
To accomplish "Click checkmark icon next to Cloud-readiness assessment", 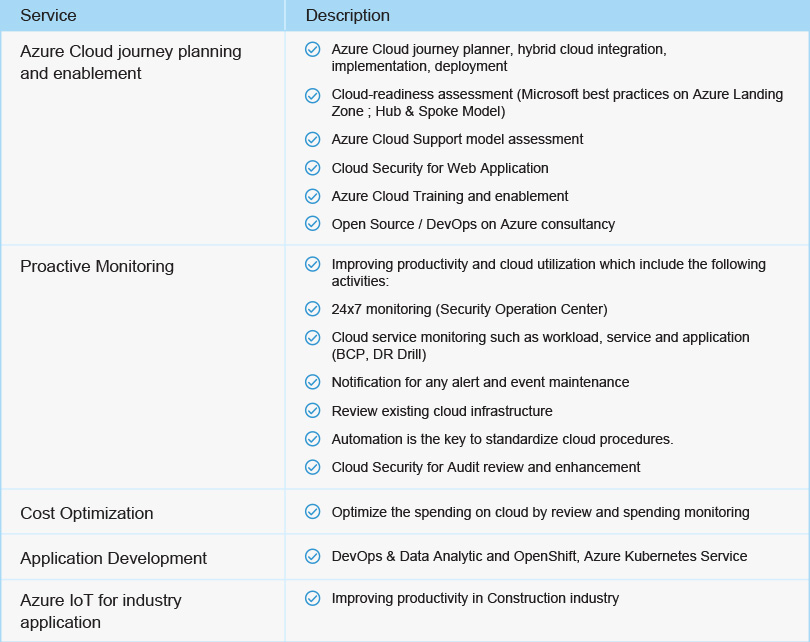I will [x=313, y=96].
